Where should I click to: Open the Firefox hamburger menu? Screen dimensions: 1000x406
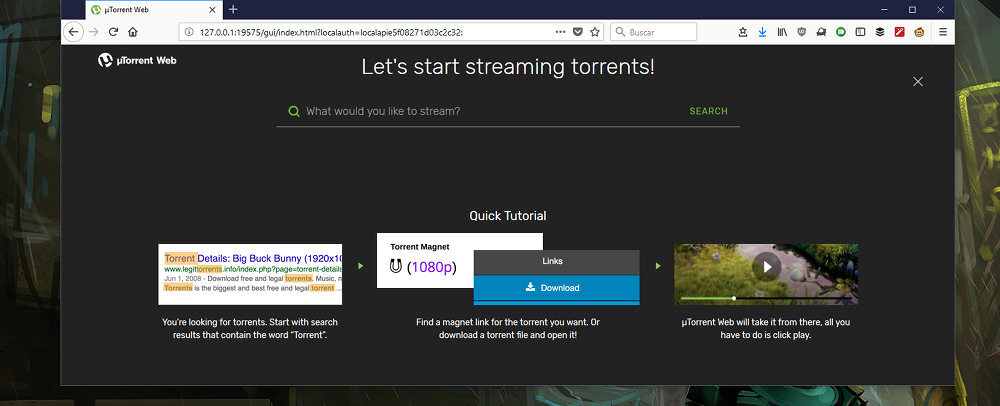tap(943, 32)
